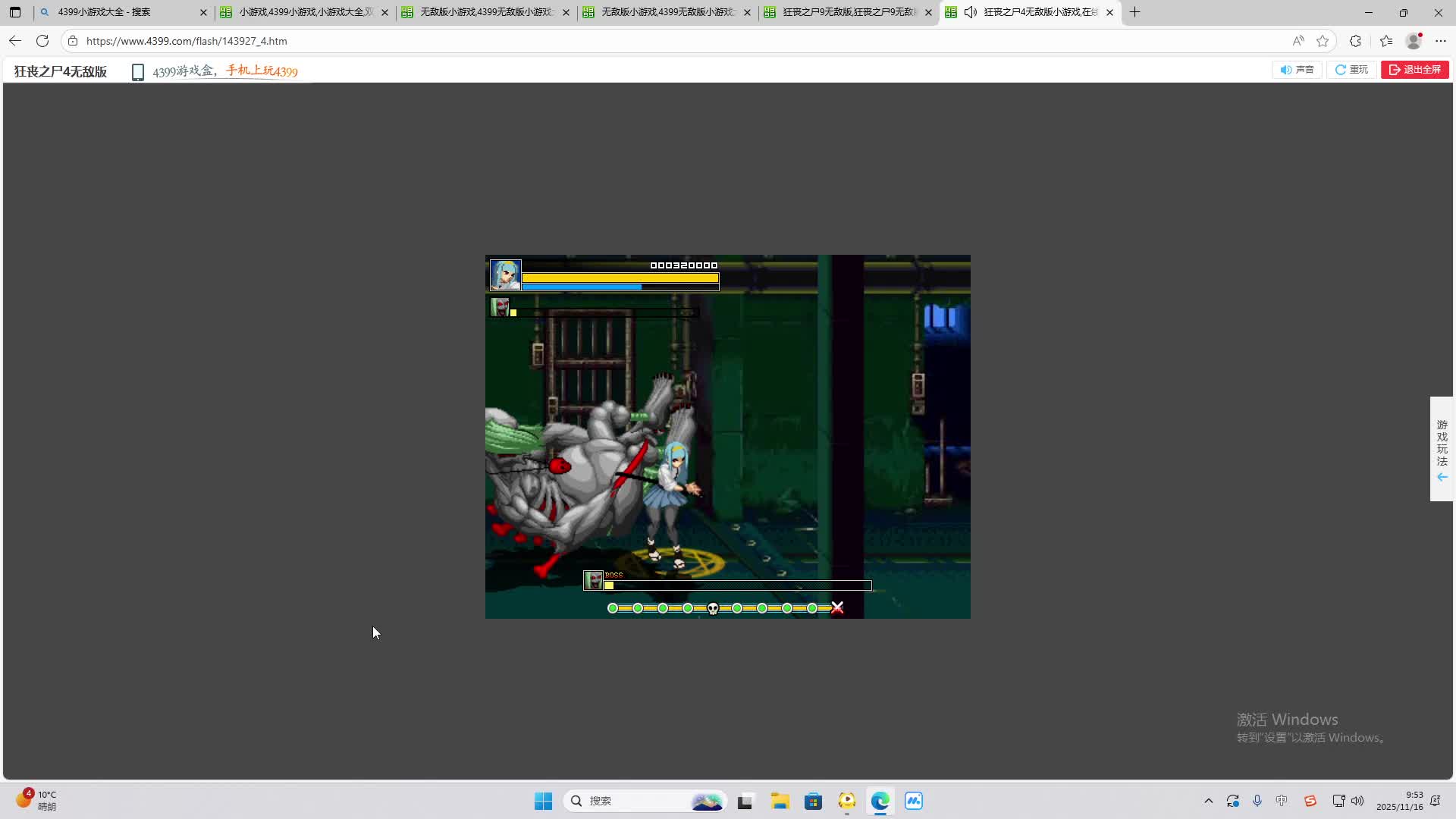Open a new browser tab

(x=1134, y=12)
